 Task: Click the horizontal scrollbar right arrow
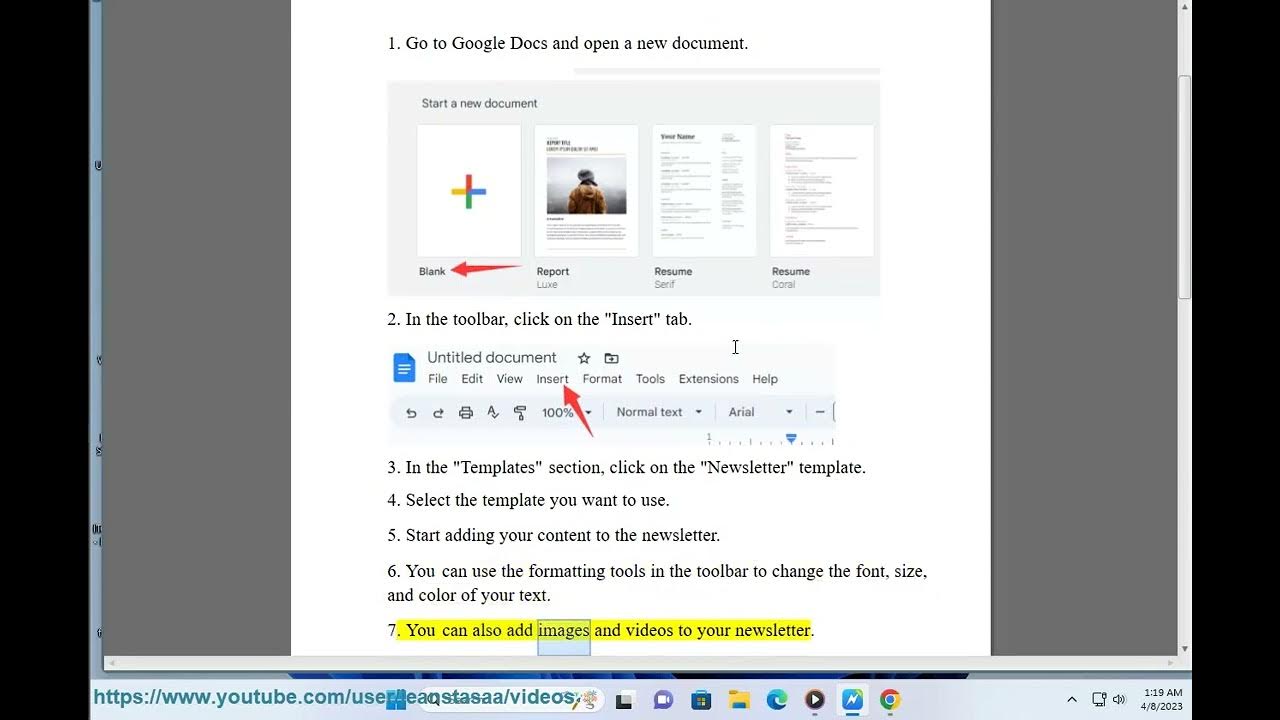click(1171, 662)
